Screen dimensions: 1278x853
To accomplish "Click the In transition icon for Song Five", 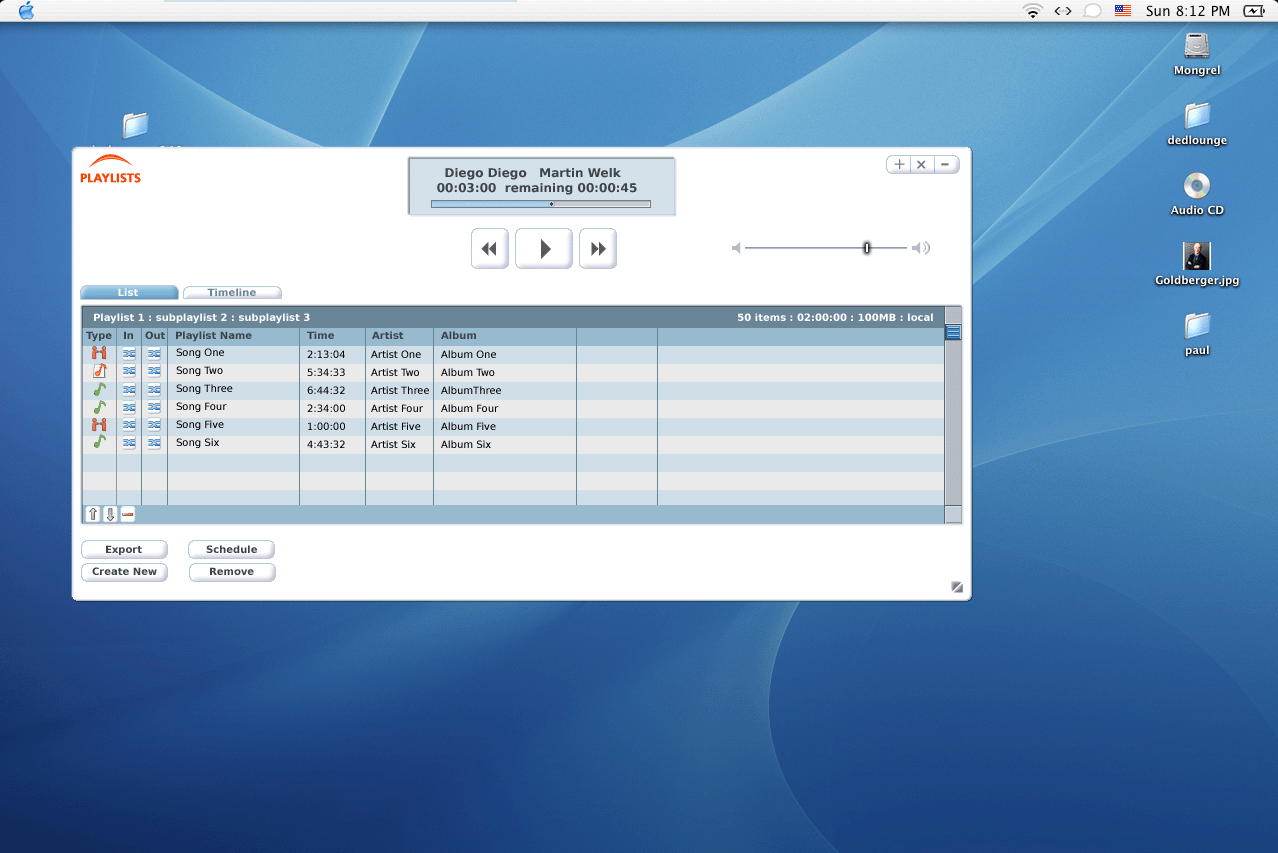I will [x=129, y=425].
